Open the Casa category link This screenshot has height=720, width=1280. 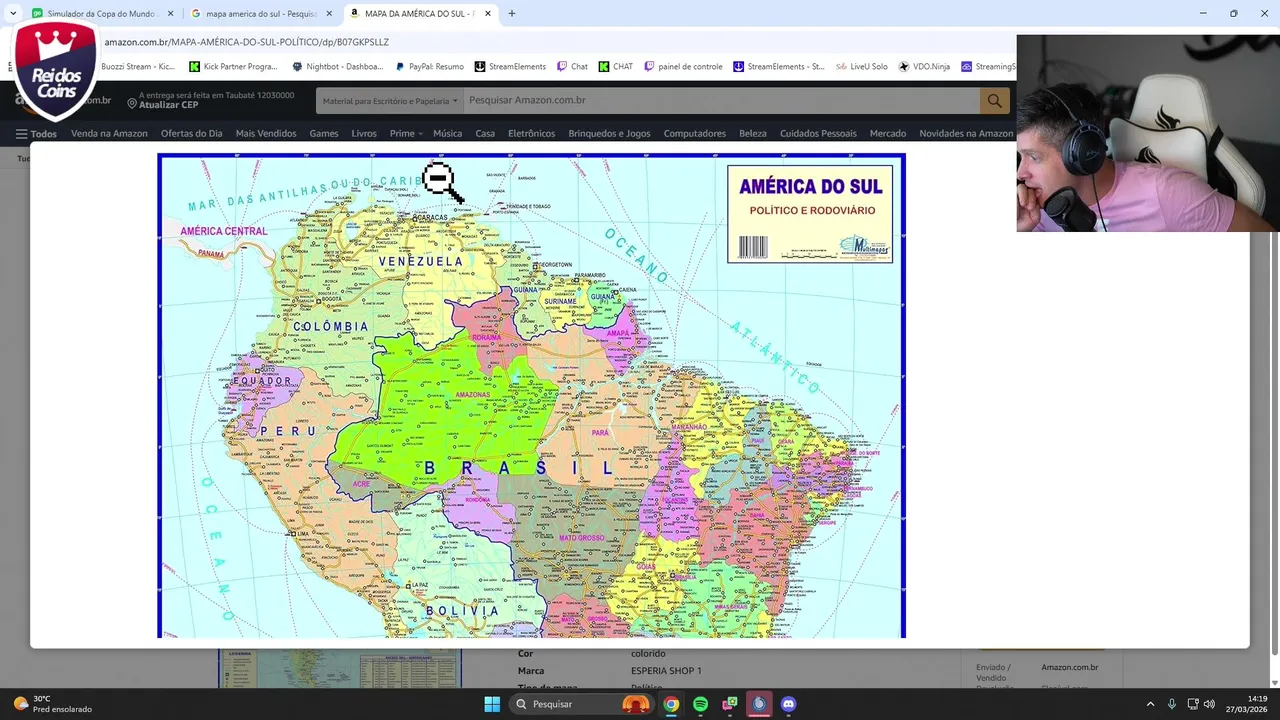coord(485,134)
